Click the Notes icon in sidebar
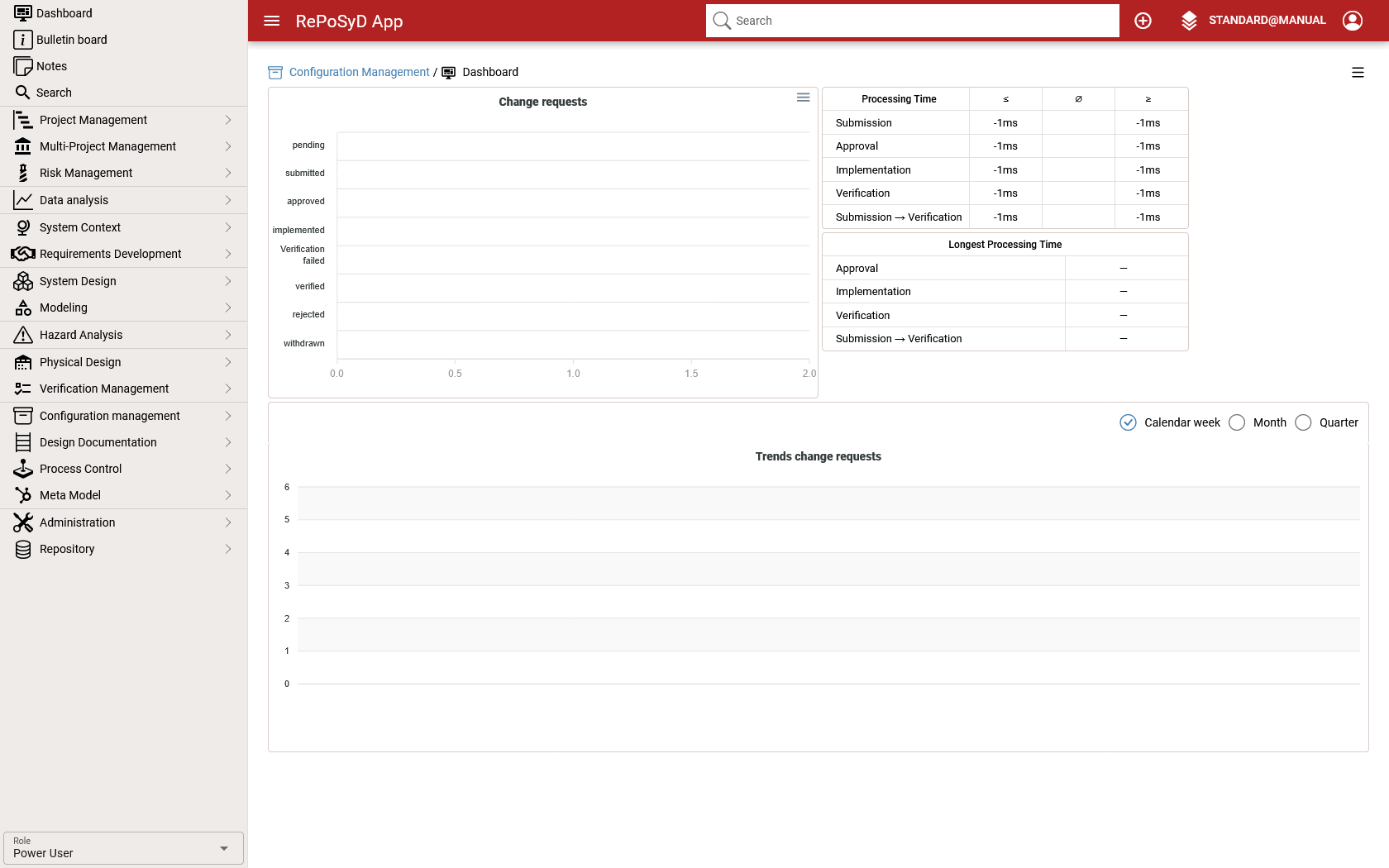The height and width of the screenshot is (868, 1389). (23, 66)
